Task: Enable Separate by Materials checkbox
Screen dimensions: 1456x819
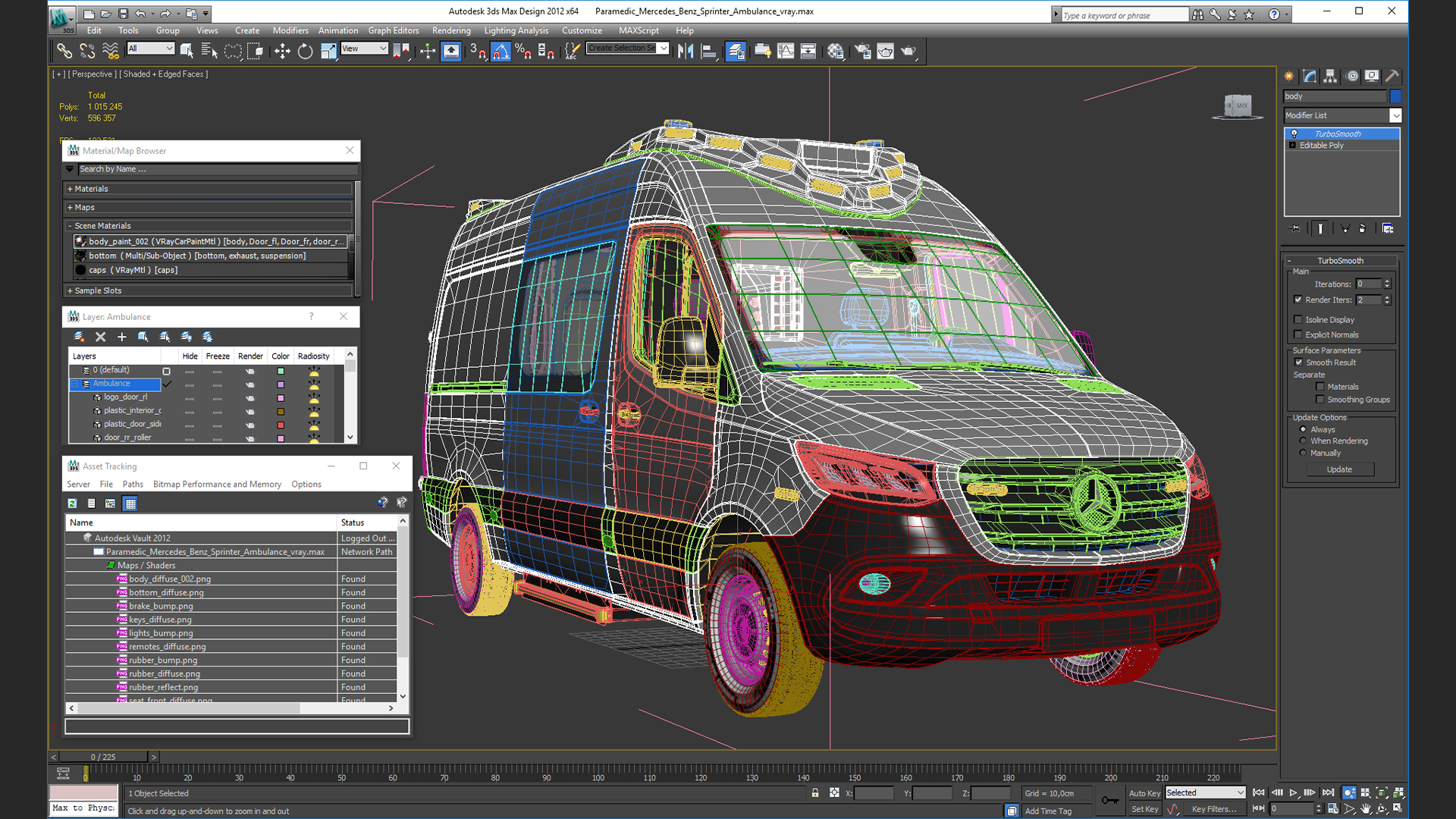Action: pyautogui.click(x=1320, y=387)
